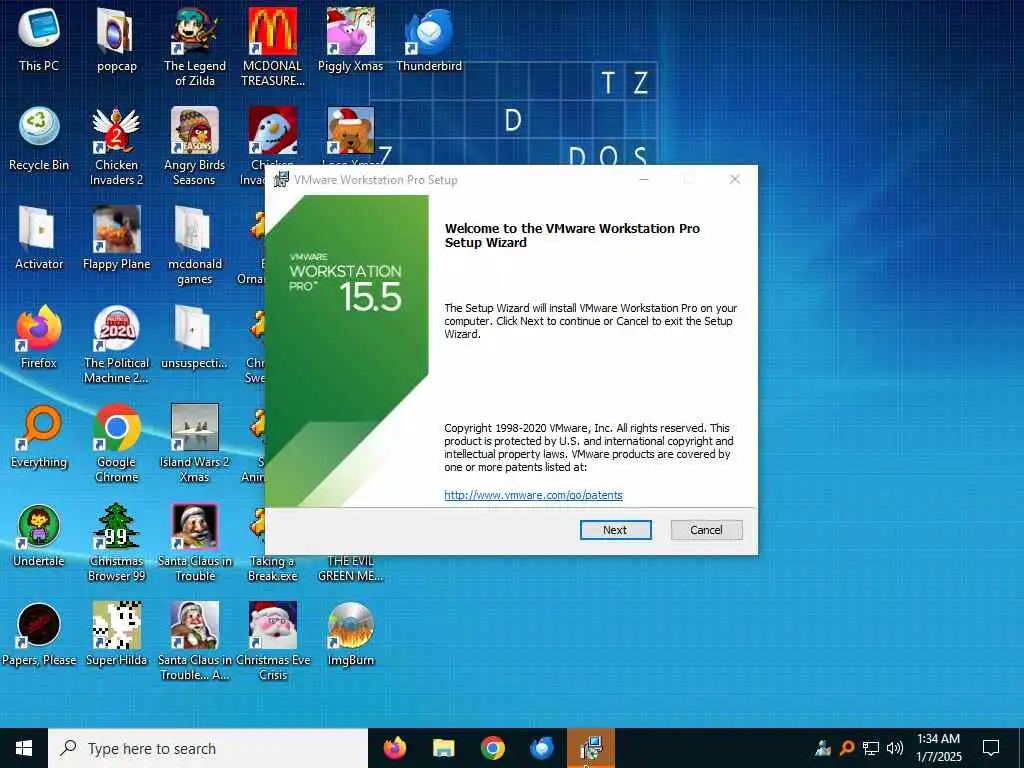Open the vmware.com/go/patents link
Image resolution: width=1024 pixels, height=768 pixels.
(533, 495)
